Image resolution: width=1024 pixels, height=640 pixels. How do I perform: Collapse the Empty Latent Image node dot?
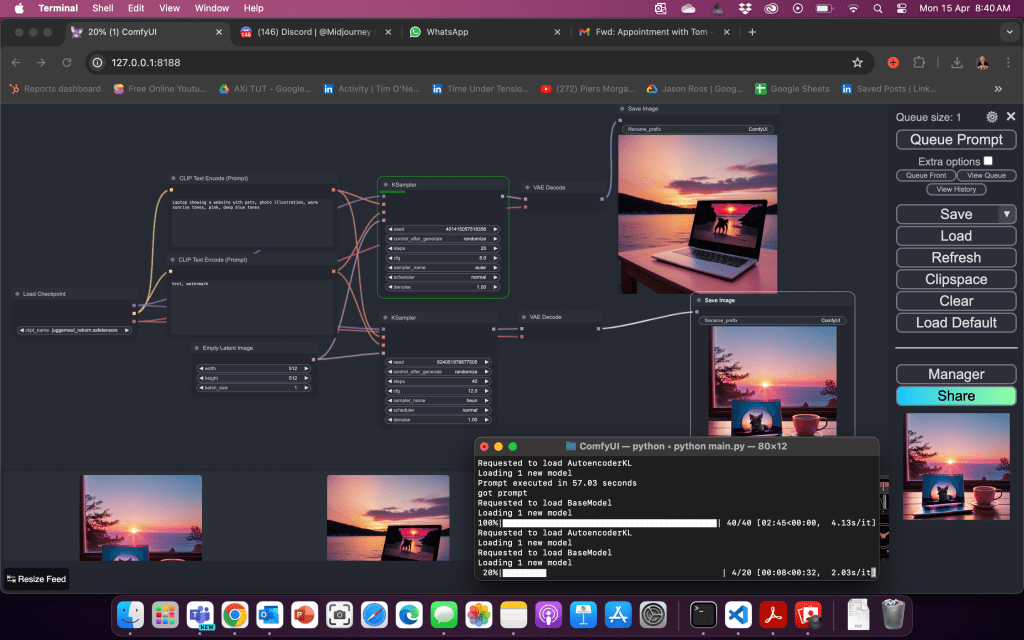[197, 348]
